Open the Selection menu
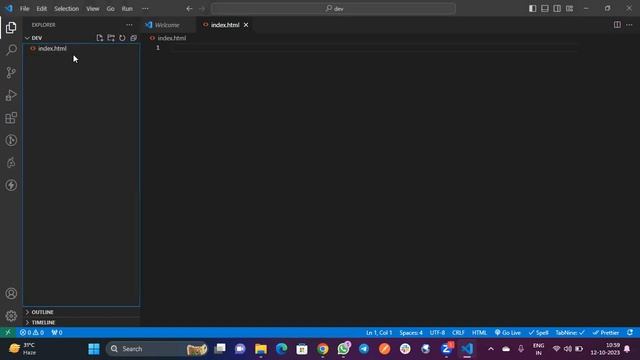Screen dimensions: 640x360 click(x=67, y=9)
